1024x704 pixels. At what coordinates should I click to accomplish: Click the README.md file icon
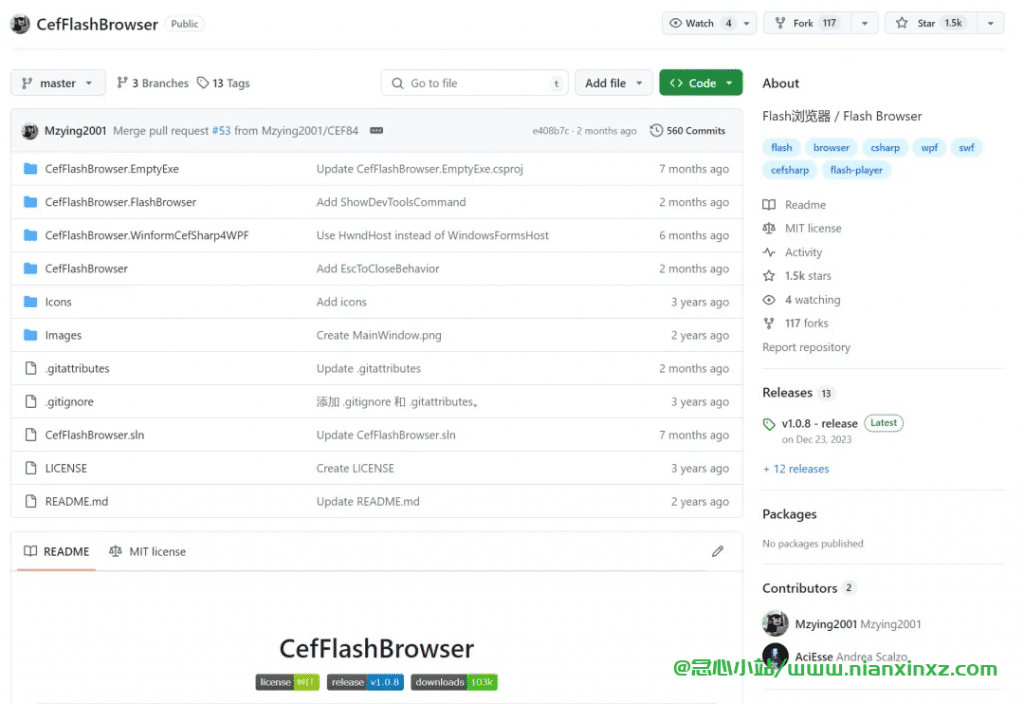click(x=30, y=502)
